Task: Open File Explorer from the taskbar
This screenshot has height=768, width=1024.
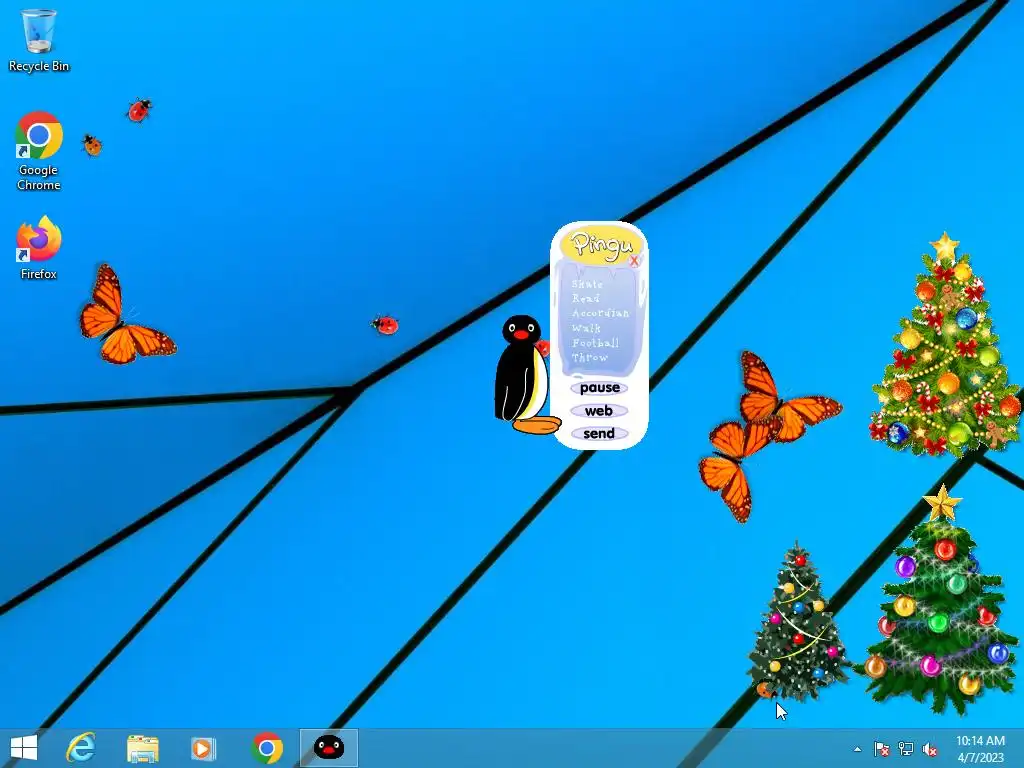Action: point(142,748)
